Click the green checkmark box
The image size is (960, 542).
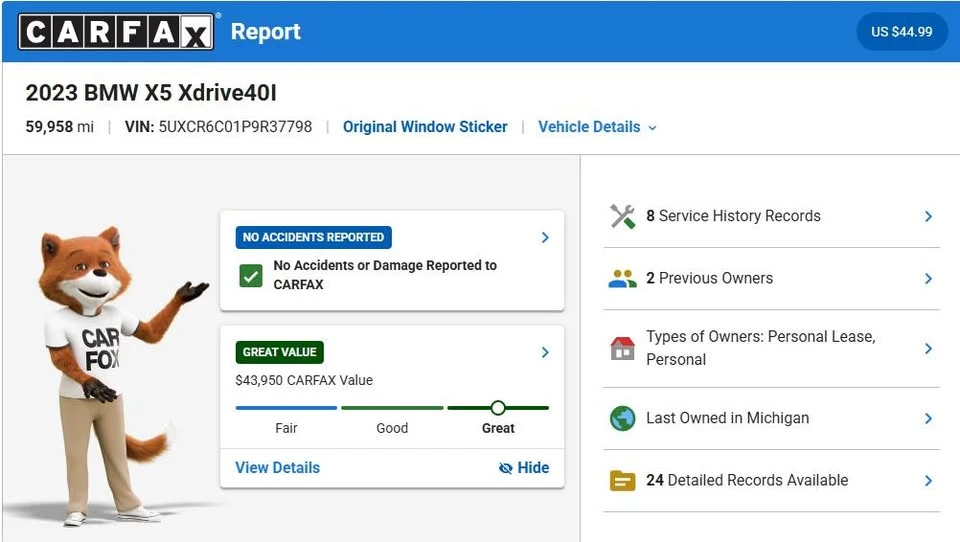coord(250,276)
